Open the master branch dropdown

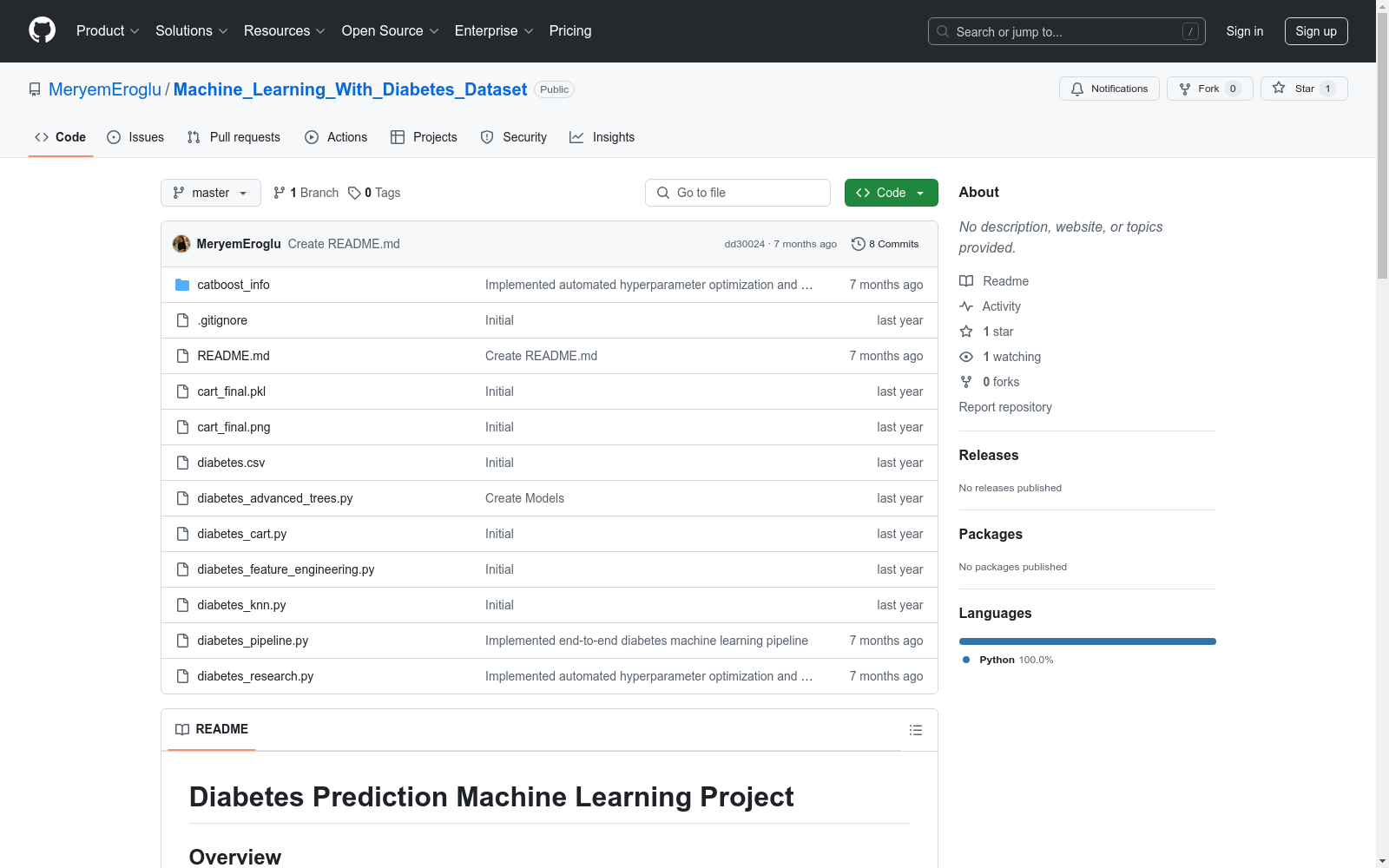point(211,193)
